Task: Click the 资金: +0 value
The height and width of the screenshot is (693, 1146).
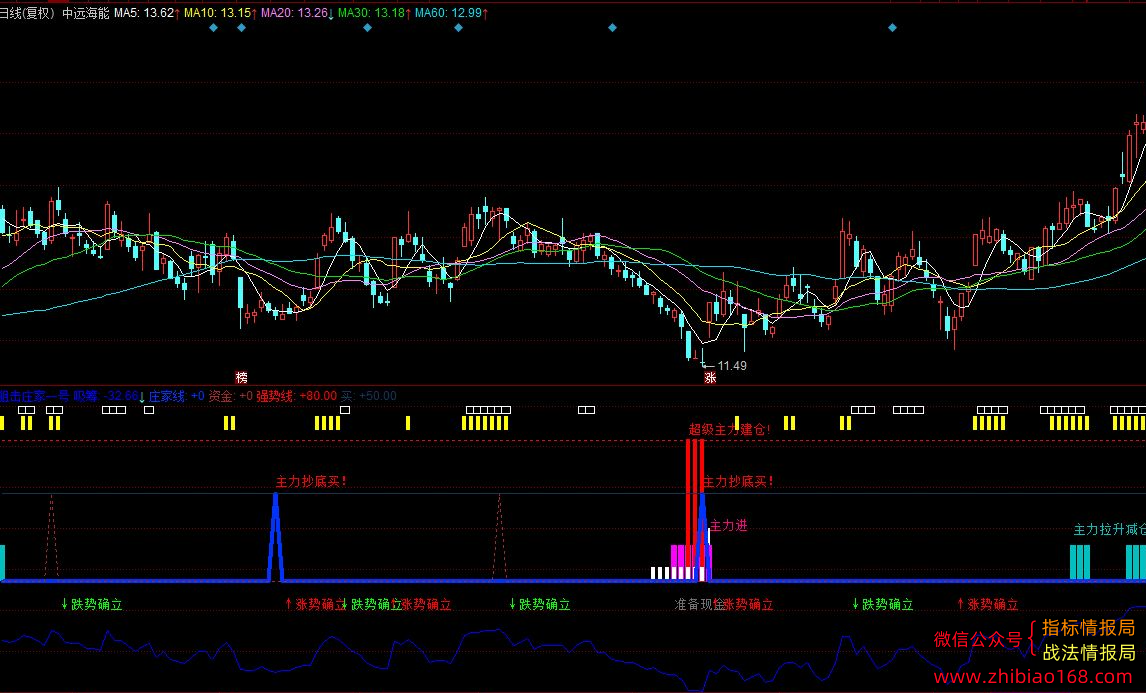Action: 230,396
